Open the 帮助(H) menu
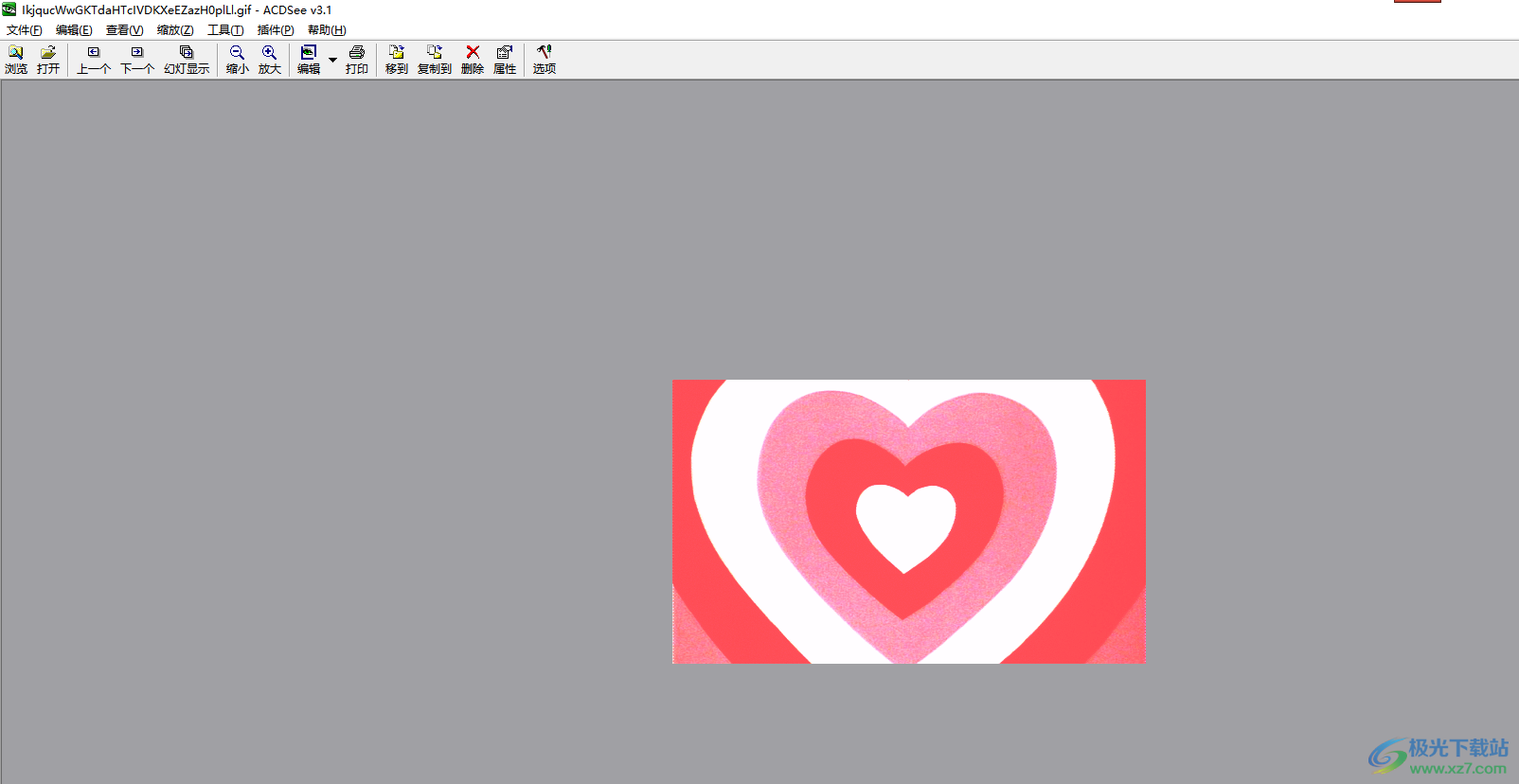1519x784 pixels. pyautogui.click(x=327, y=30)
